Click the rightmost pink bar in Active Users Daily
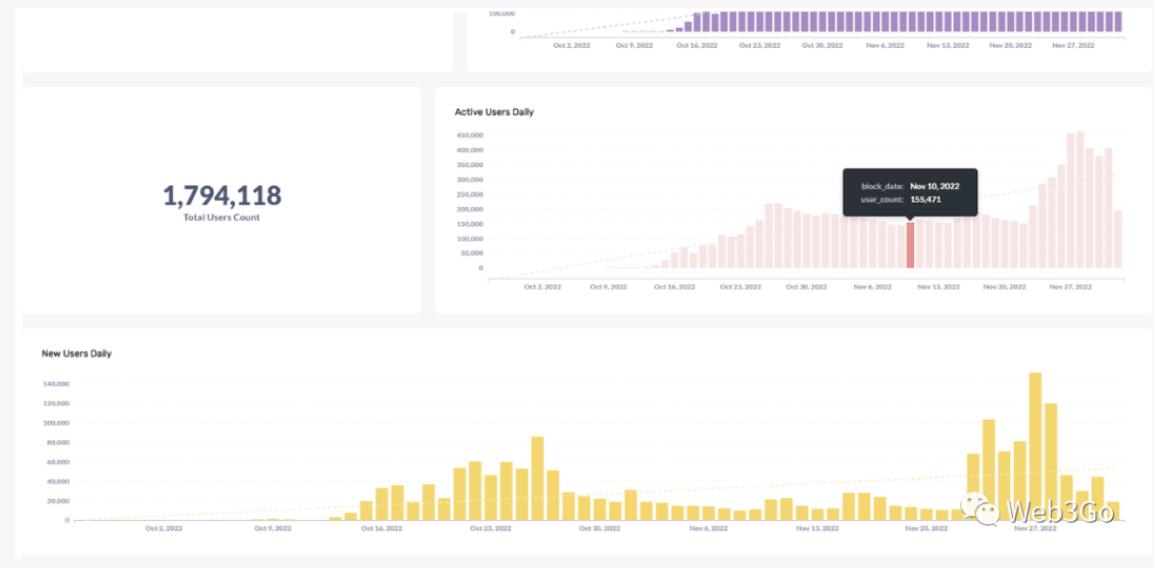 click(1117, 239)
